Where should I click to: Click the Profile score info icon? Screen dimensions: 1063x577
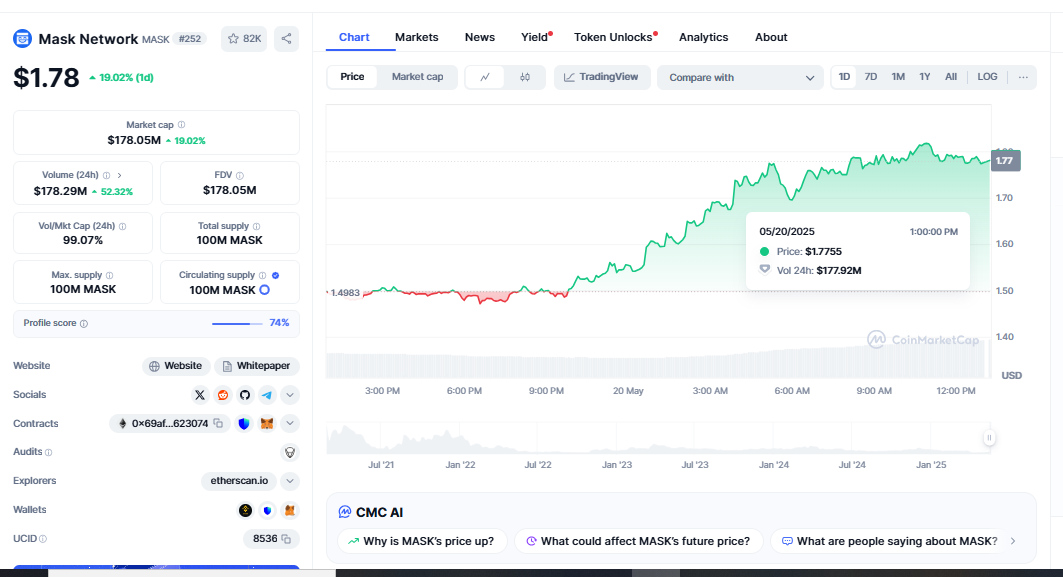84,323
